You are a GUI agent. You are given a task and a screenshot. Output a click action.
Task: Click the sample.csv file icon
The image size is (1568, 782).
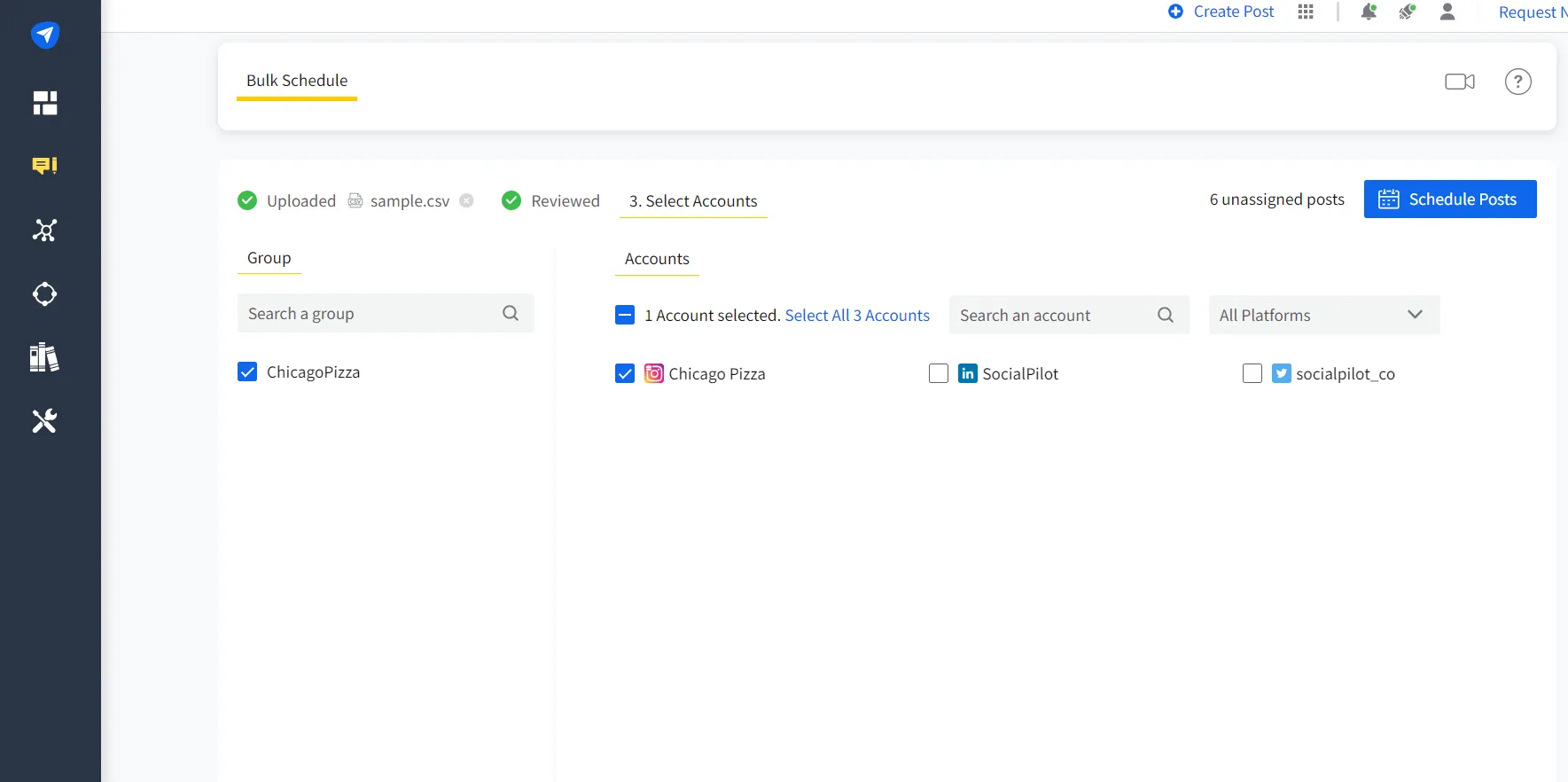[355, 200]
